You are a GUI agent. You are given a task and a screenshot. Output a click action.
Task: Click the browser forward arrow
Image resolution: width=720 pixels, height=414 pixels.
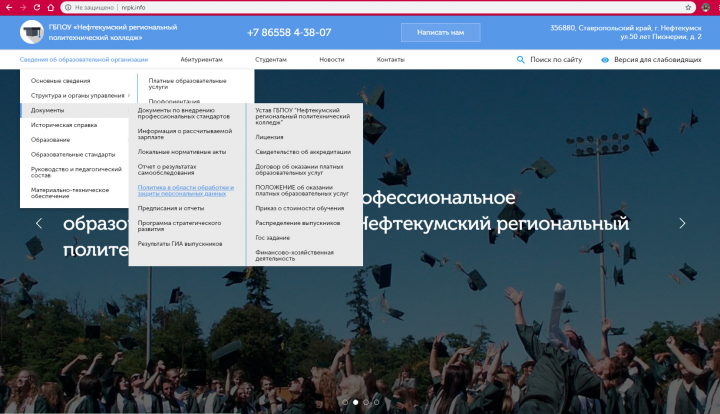click(x=22, y=7)
